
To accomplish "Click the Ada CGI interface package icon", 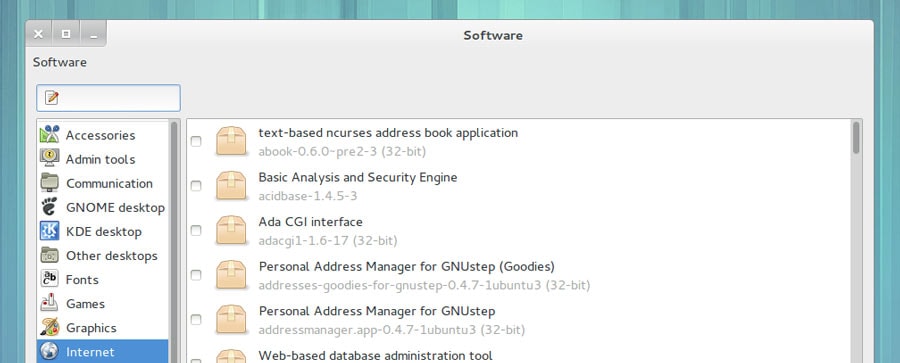I will point(231,230).
